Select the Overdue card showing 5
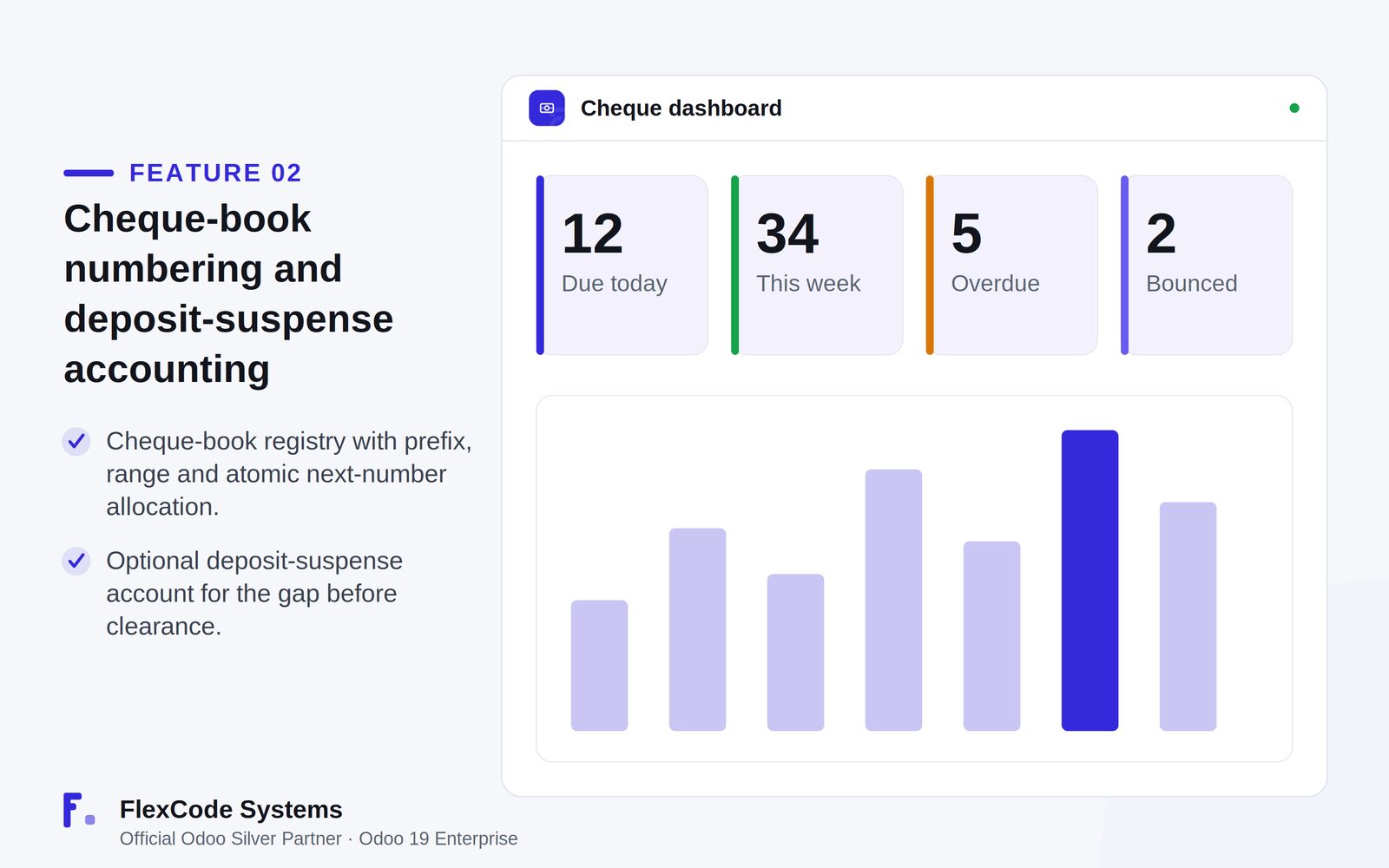The width and height of the screenshot is (1389, 868). coord(1011,265)
